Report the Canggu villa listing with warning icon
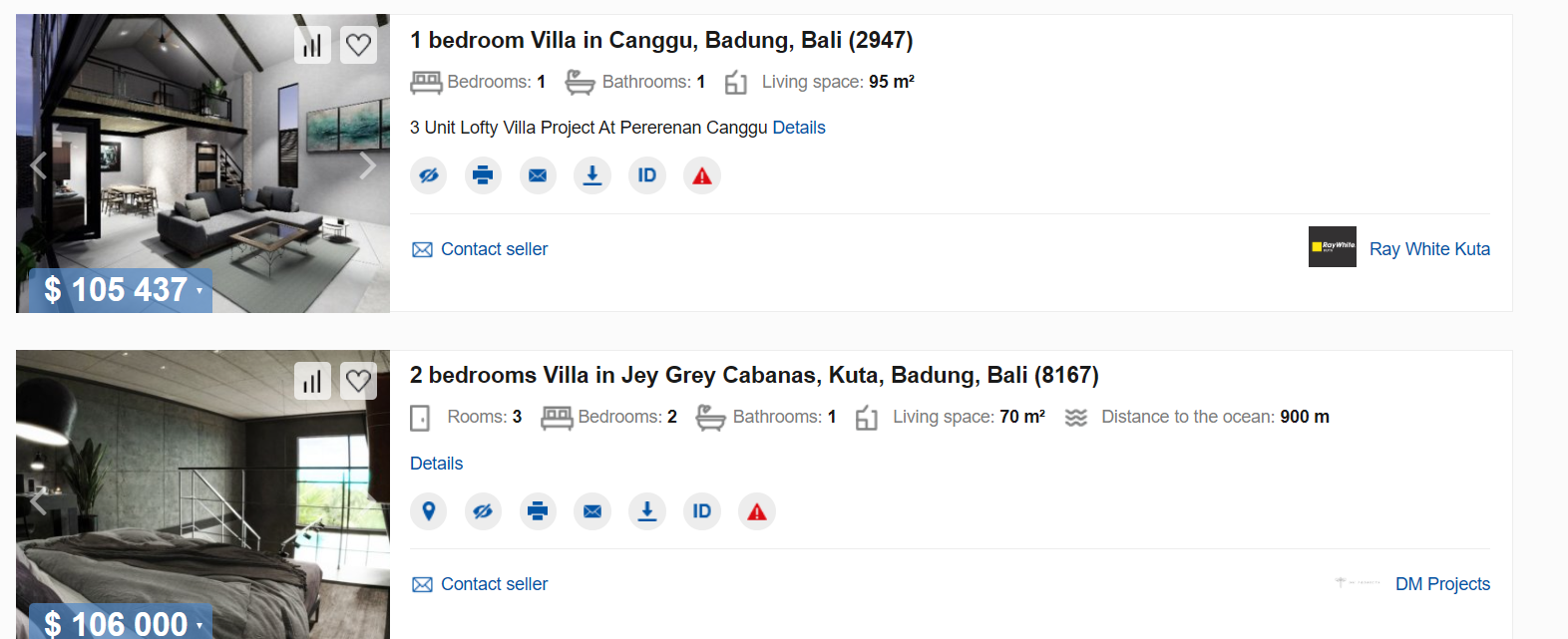1568x639 pixels. (702, 175)
